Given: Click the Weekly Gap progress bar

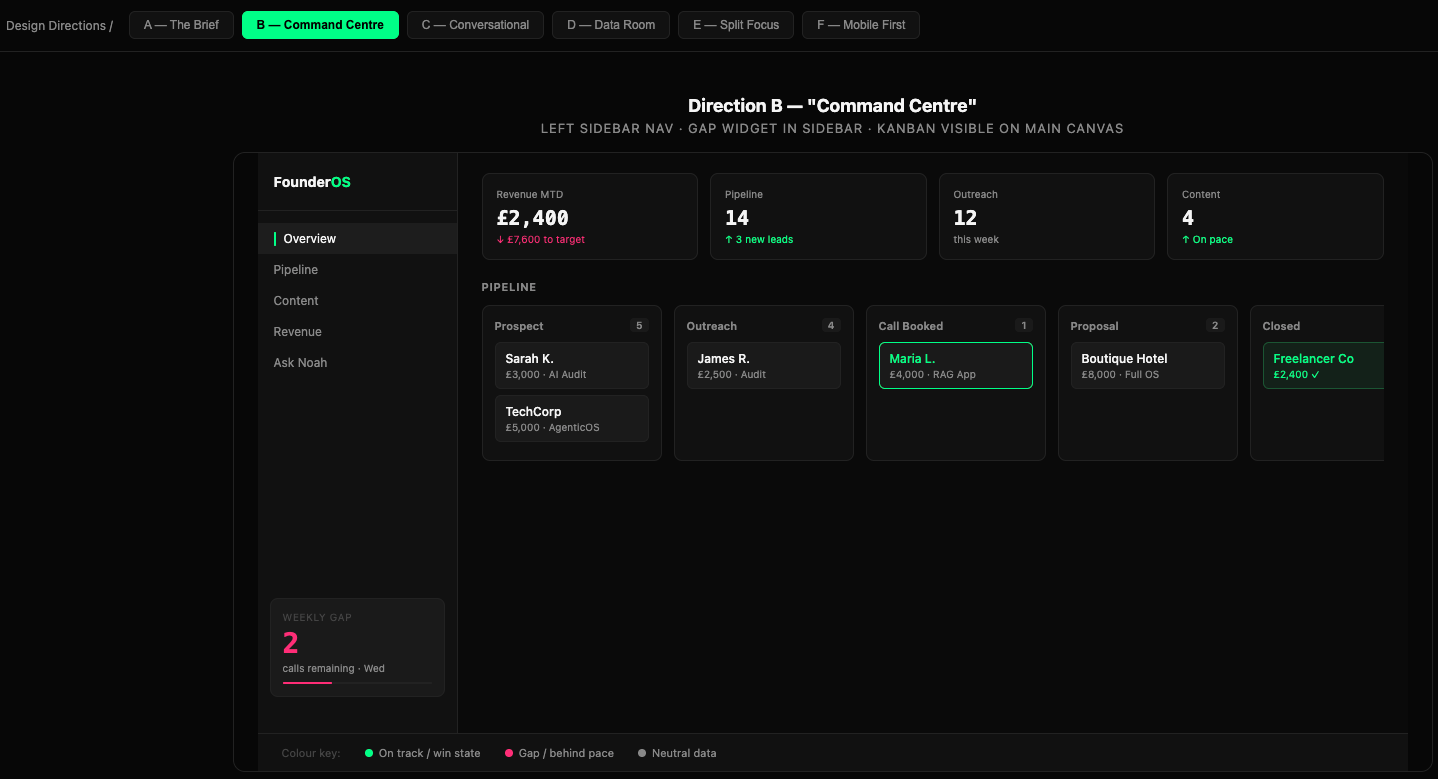Looking at the screenshot, I should coord(357,683).
